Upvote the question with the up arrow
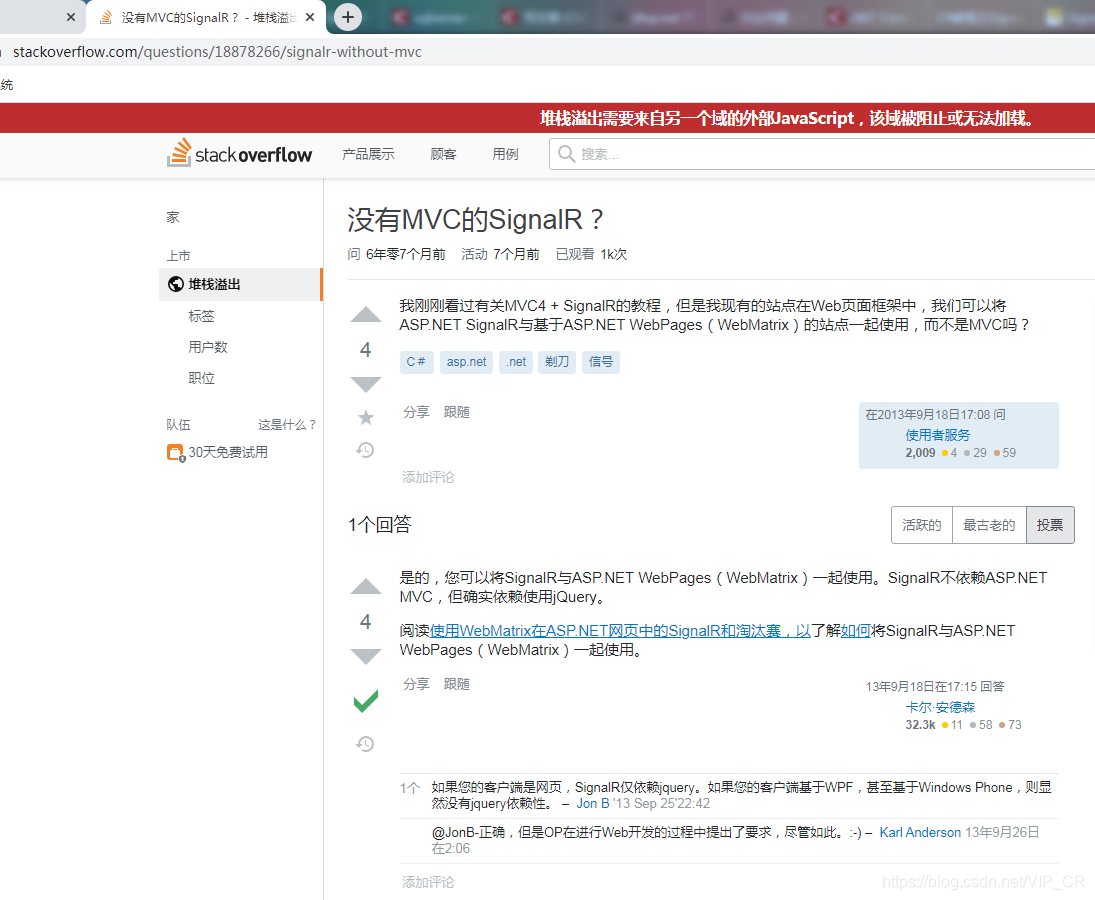This screenshot has width=1095, height=900. (365, 315)
